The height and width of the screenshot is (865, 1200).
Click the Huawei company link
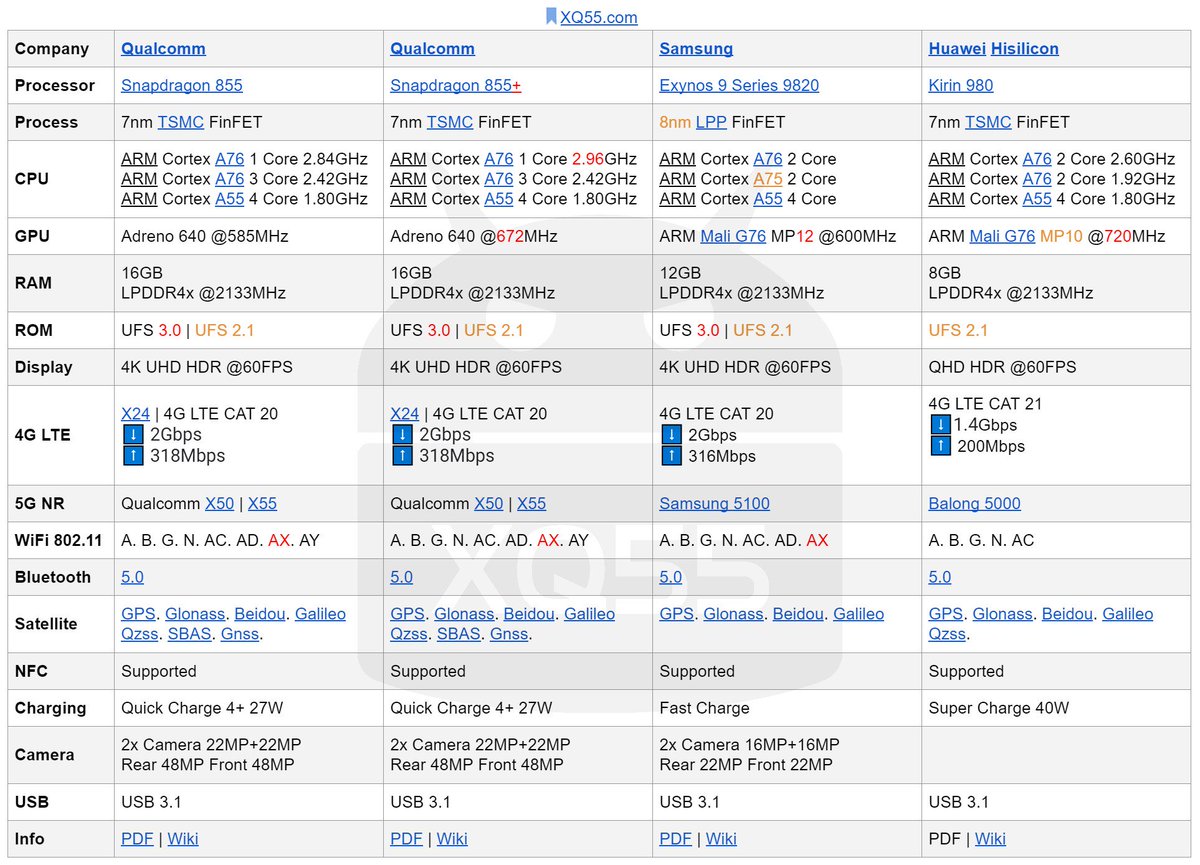[x=957, y=49]
